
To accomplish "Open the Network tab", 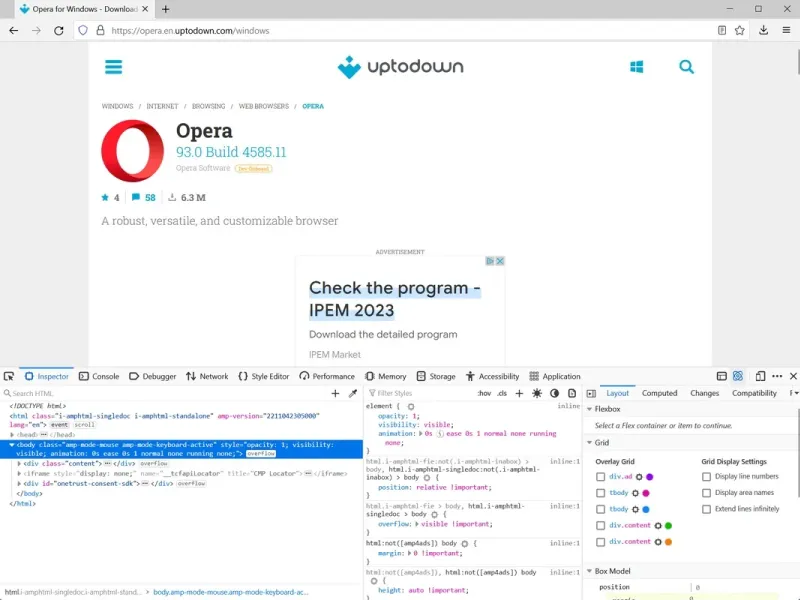I will click(x=207, y=376).
